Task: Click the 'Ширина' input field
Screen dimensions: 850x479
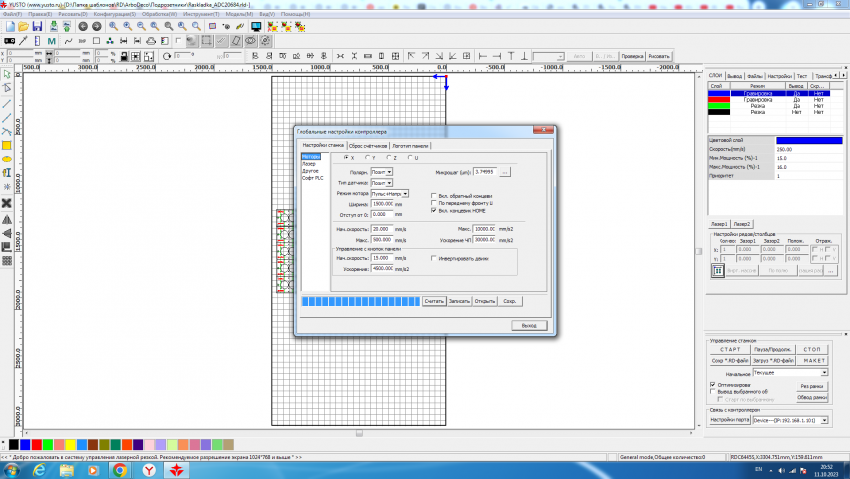Action: pyautogui.click(x=381, y=203)
